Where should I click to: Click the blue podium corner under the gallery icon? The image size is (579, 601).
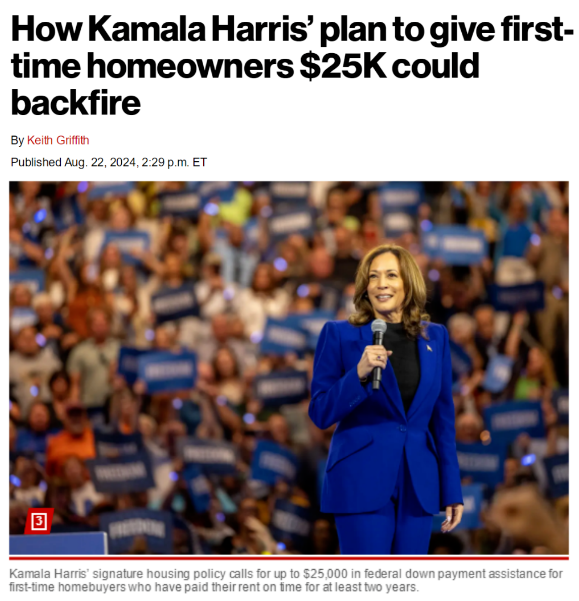(x=57, y=543)
